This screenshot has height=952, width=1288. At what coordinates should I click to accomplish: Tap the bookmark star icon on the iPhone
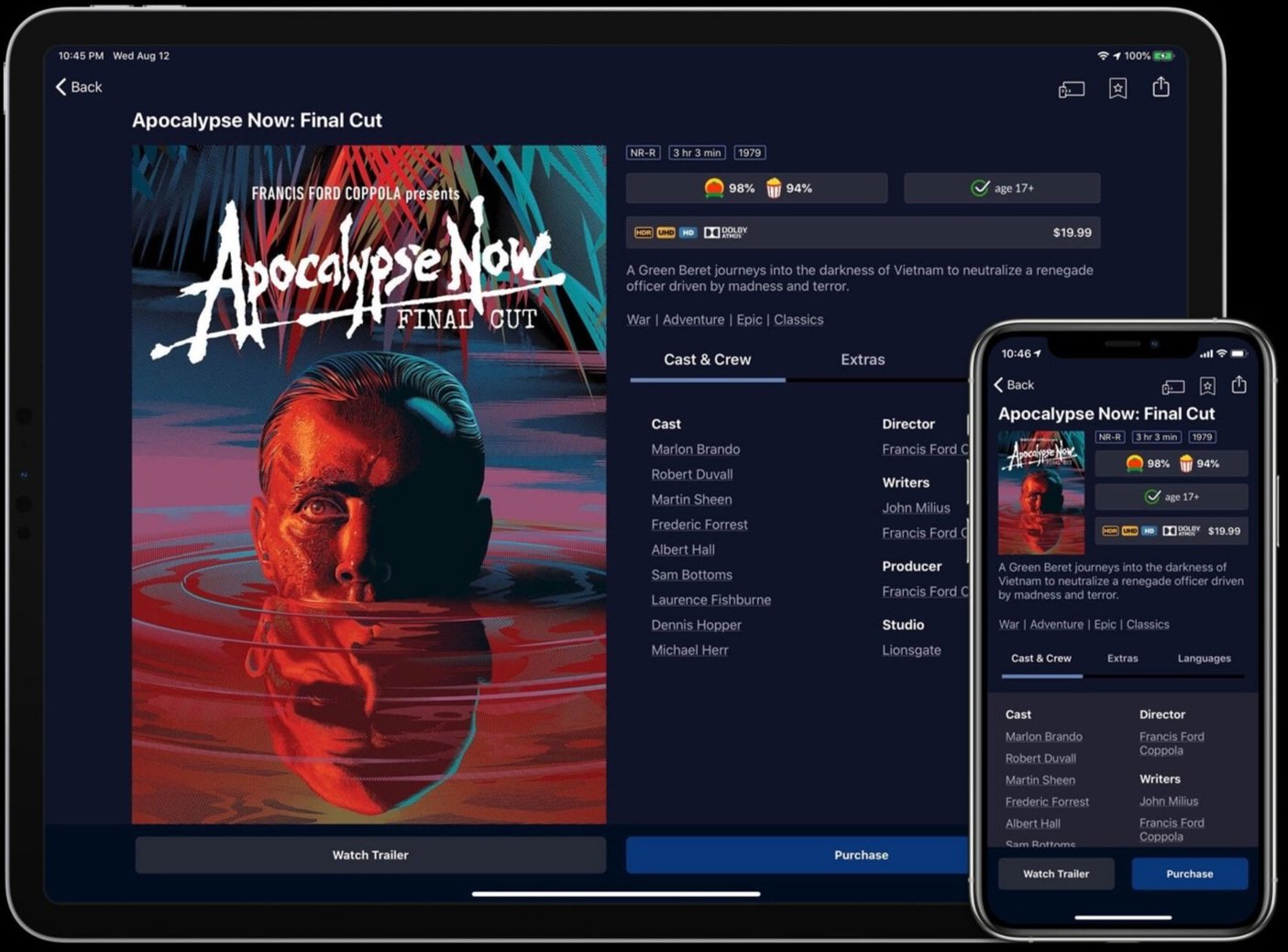[x=1207, y=386]
